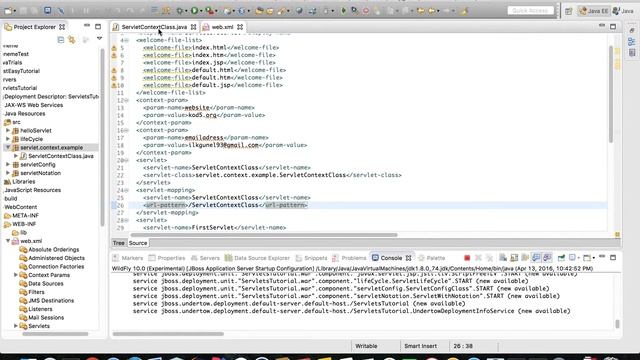
Task: Expand the servletConfig package
Action: 8,164
